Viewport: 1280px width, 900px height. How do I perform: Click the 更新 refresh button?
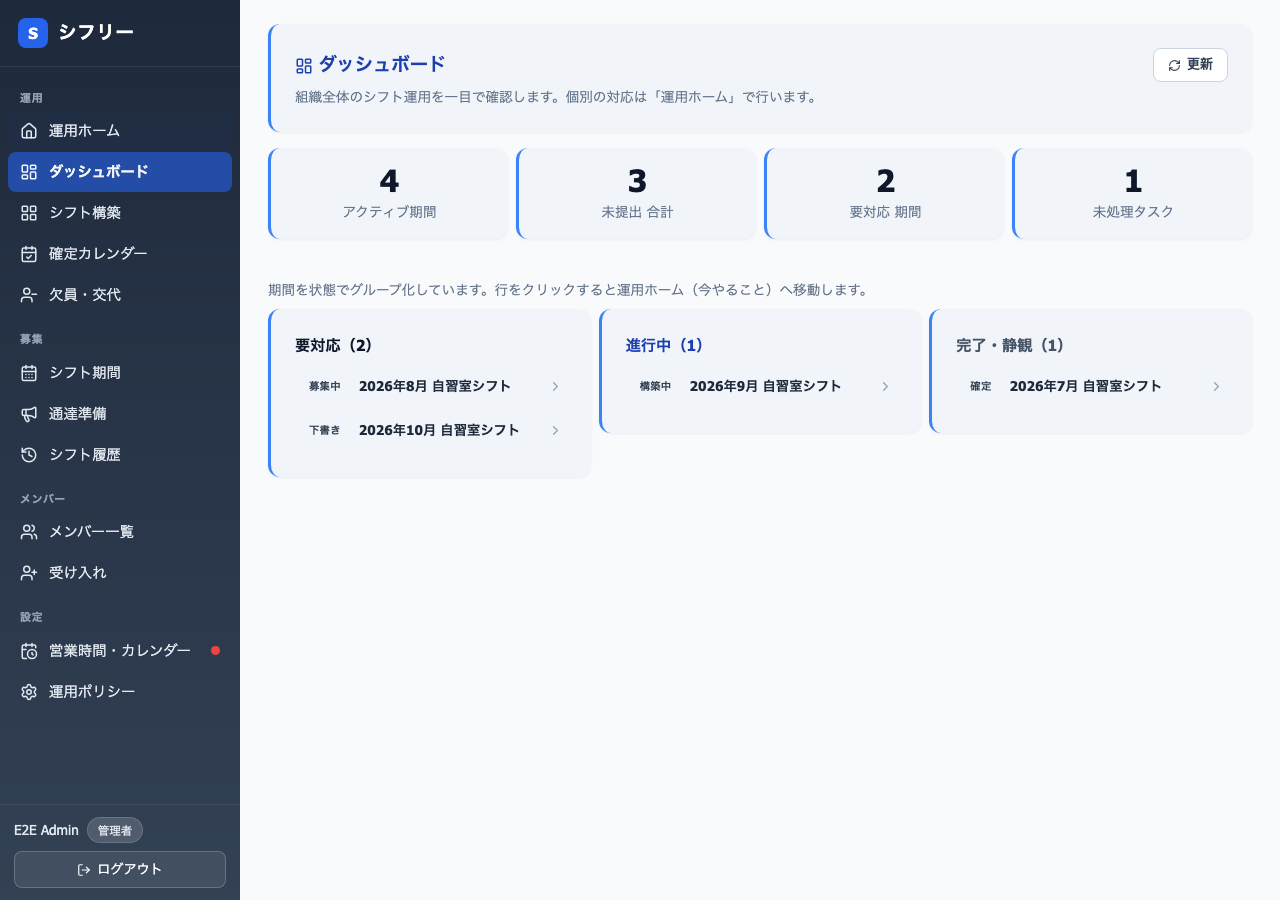tap(1190, 65)
